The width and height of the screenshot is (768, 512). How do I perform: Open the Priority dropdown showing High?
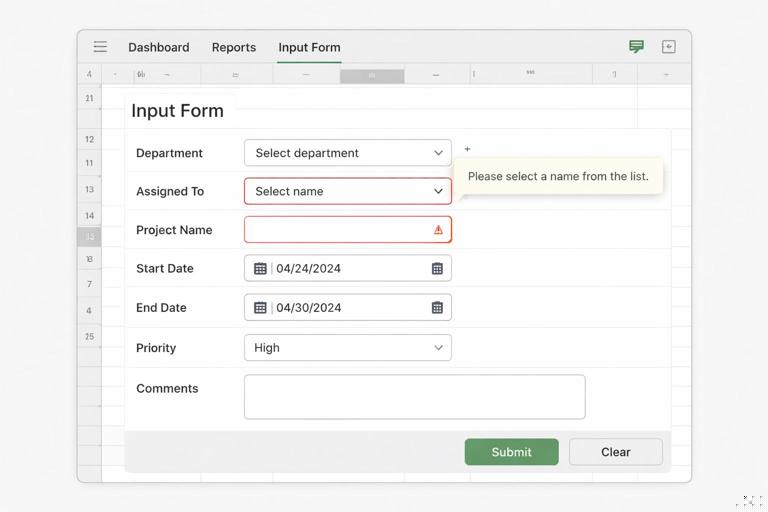pyautogui.click(x=348, y=348)
